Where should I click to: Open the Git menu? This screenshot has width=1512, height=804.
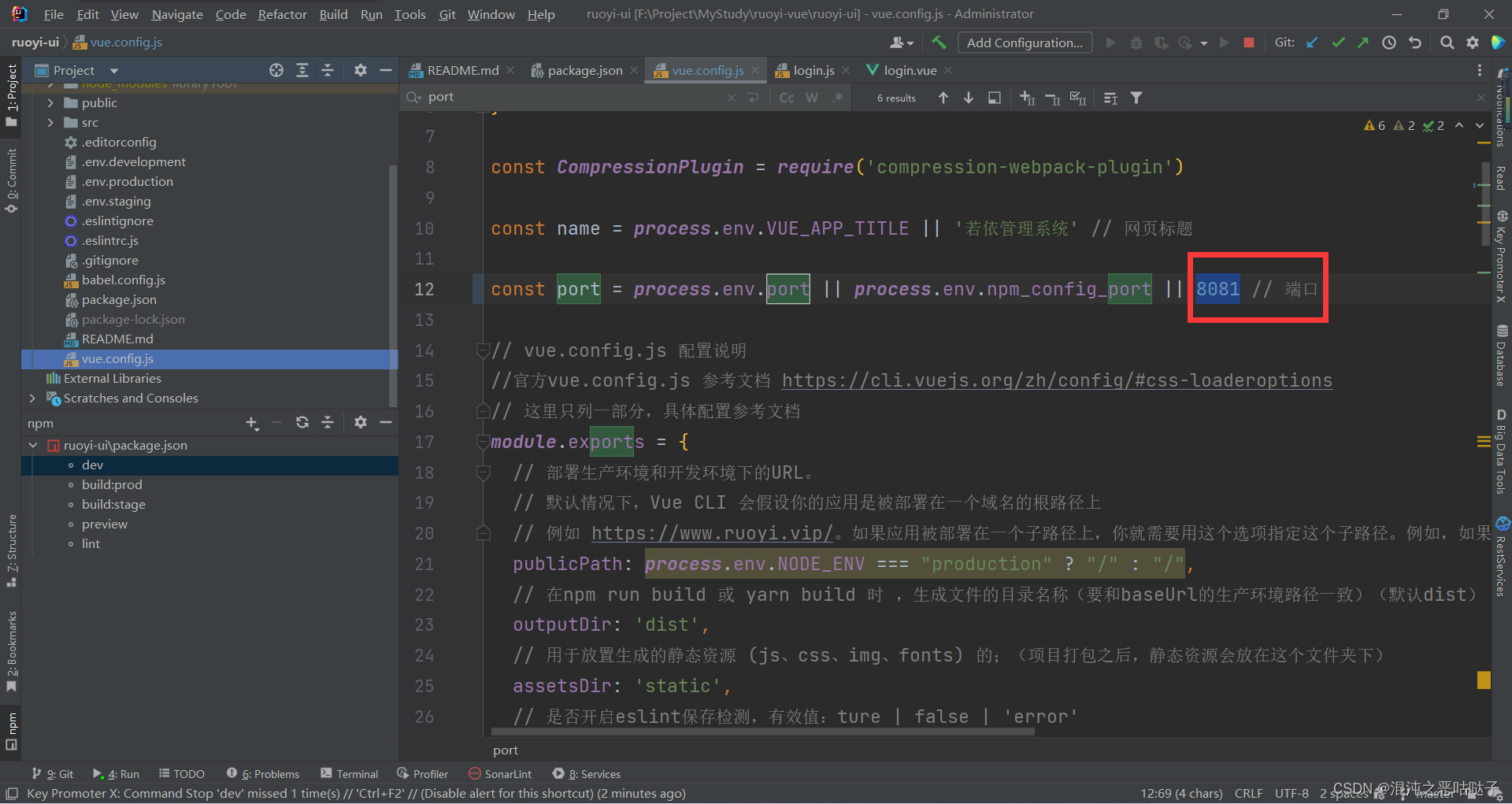(447, 14)
